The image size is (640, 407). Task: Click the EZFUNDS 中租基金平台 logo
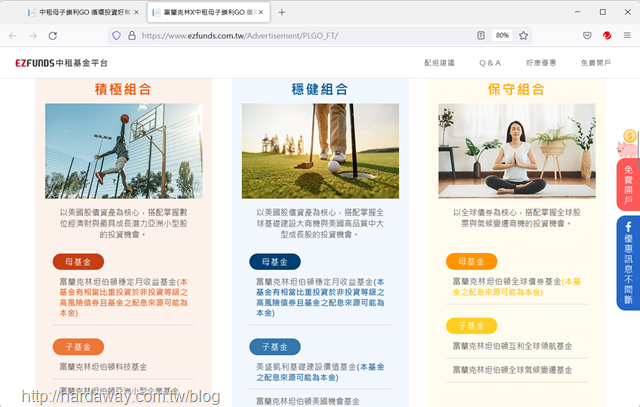[x=61, y=63]
